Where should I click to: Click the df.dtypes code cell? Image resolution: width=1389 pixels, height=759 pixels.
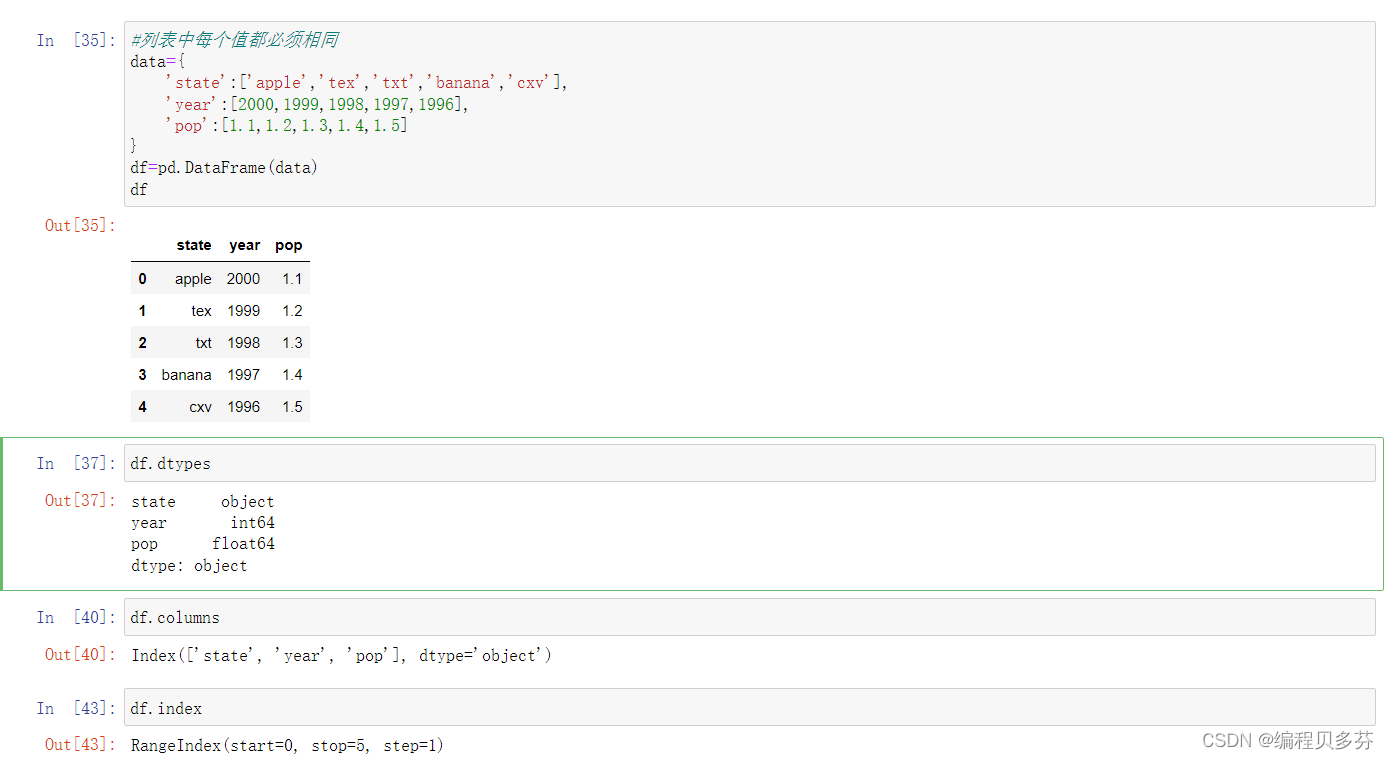point(748,463)
